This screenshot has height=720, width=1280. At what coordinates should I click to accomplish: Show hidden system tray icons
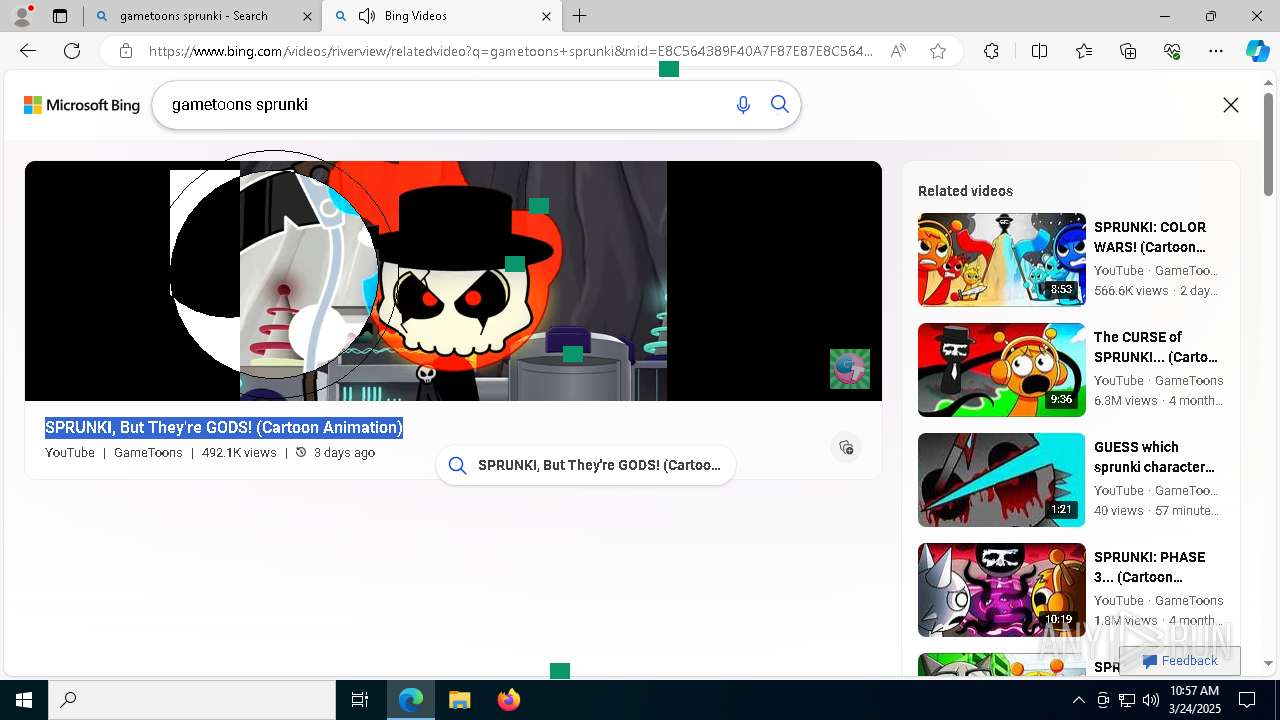[x=1078, y=700]
